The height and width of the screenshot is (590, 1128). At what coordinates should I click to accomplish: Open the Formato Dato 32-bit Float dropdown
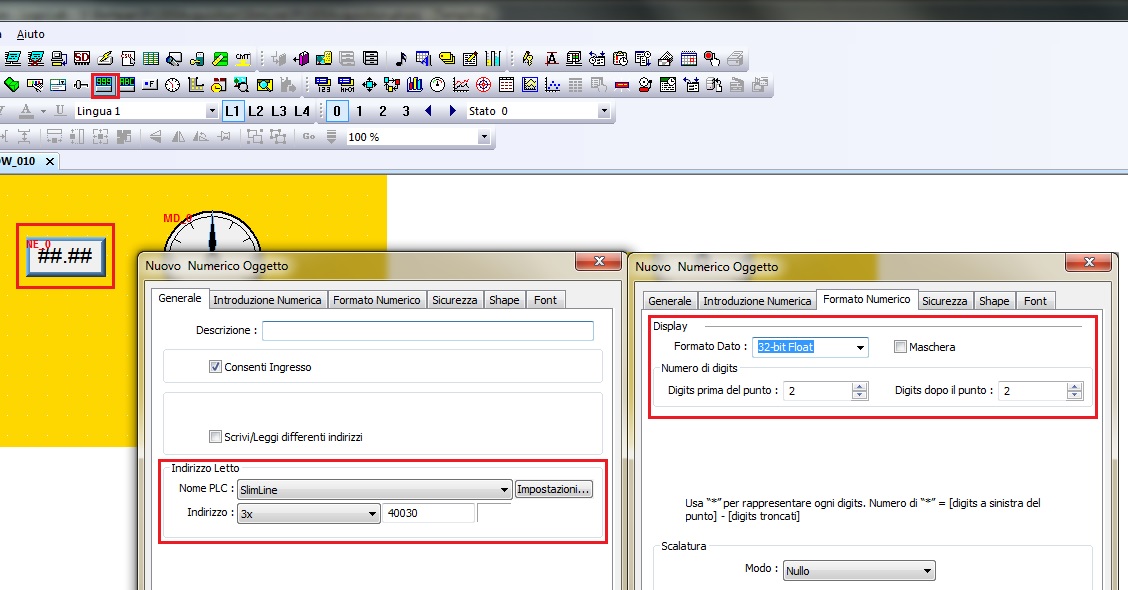click(860, 348)
